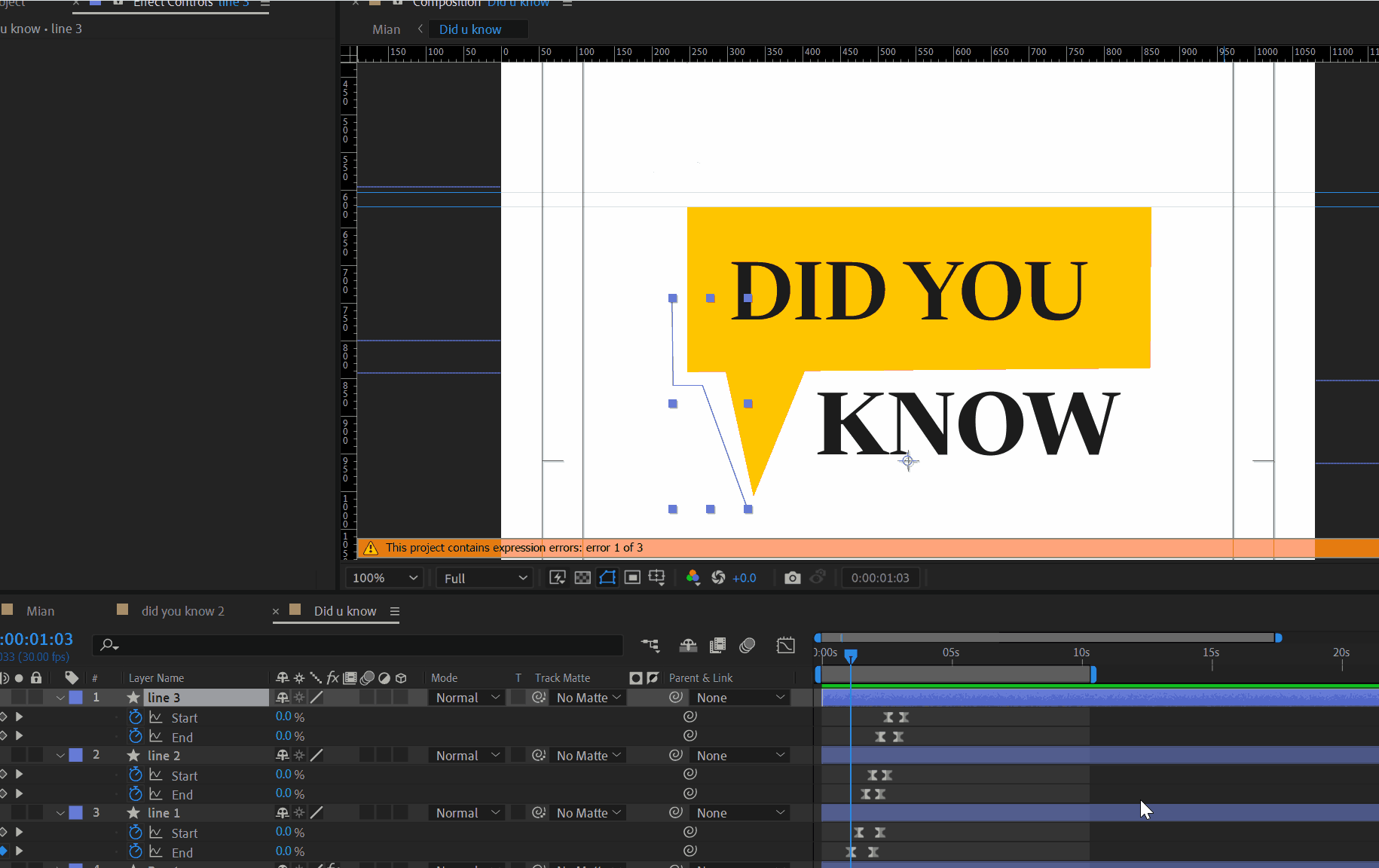Open Parent None dropdown for line 2
Viewport: 1379px width, 868px height.
740,755
